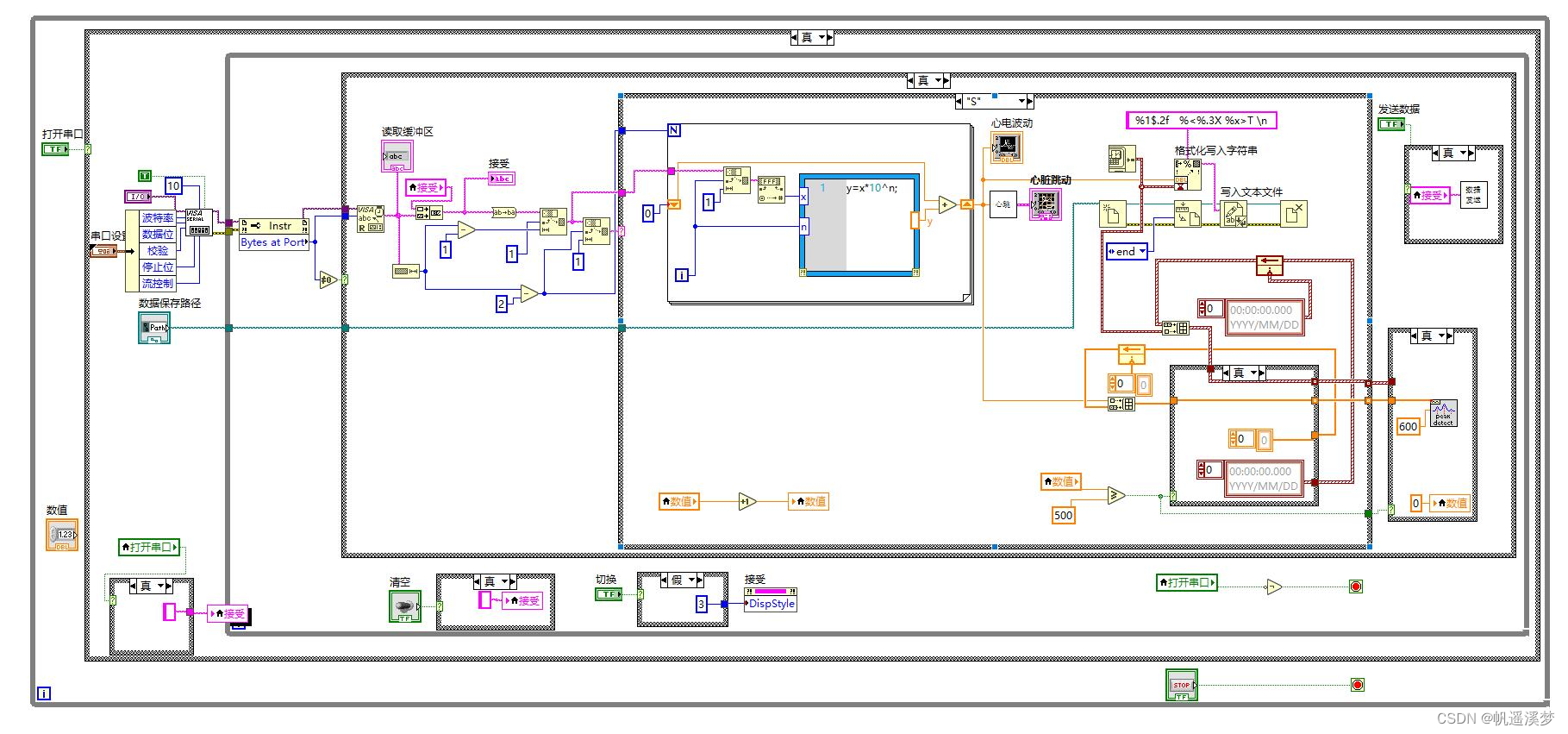Click the 心跳 subVI box

click(x=1003, y=204)
